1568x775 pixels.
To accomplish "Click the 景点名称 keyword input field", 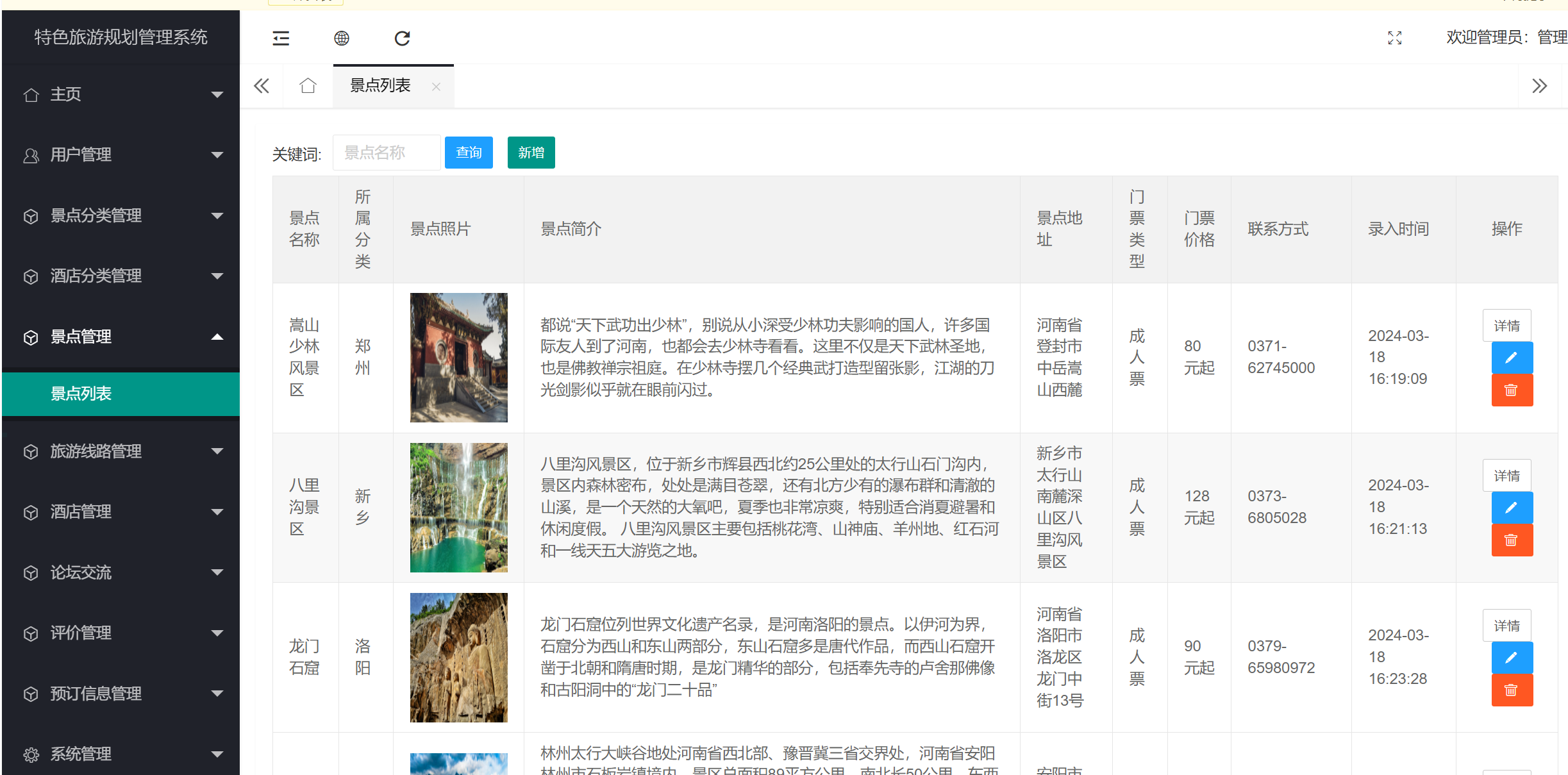I will coord(387,152).
